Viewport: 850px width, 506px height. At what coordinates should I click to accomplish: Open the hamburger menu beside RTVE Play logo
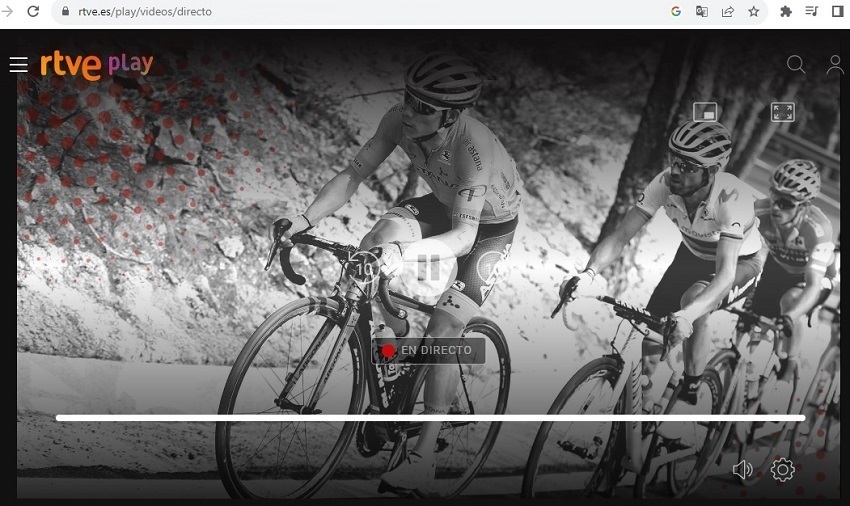(x=18, y=65)
